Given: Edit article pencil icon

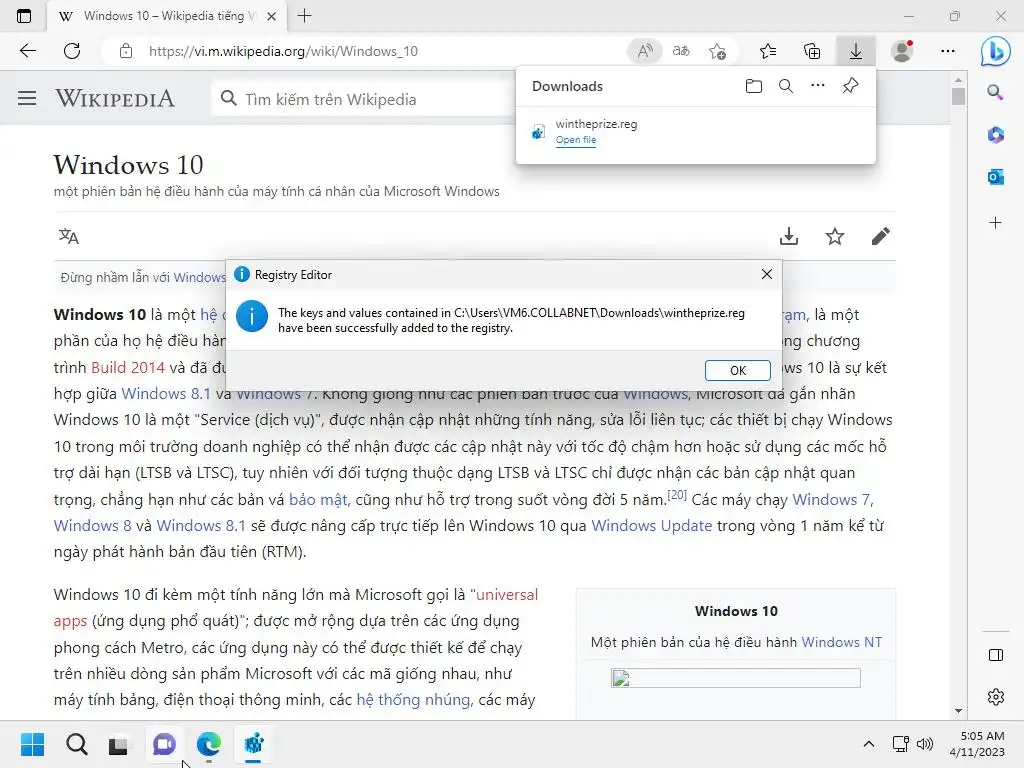Looking at the screenshot, I should pyautogui.click(x=880, y=236).
